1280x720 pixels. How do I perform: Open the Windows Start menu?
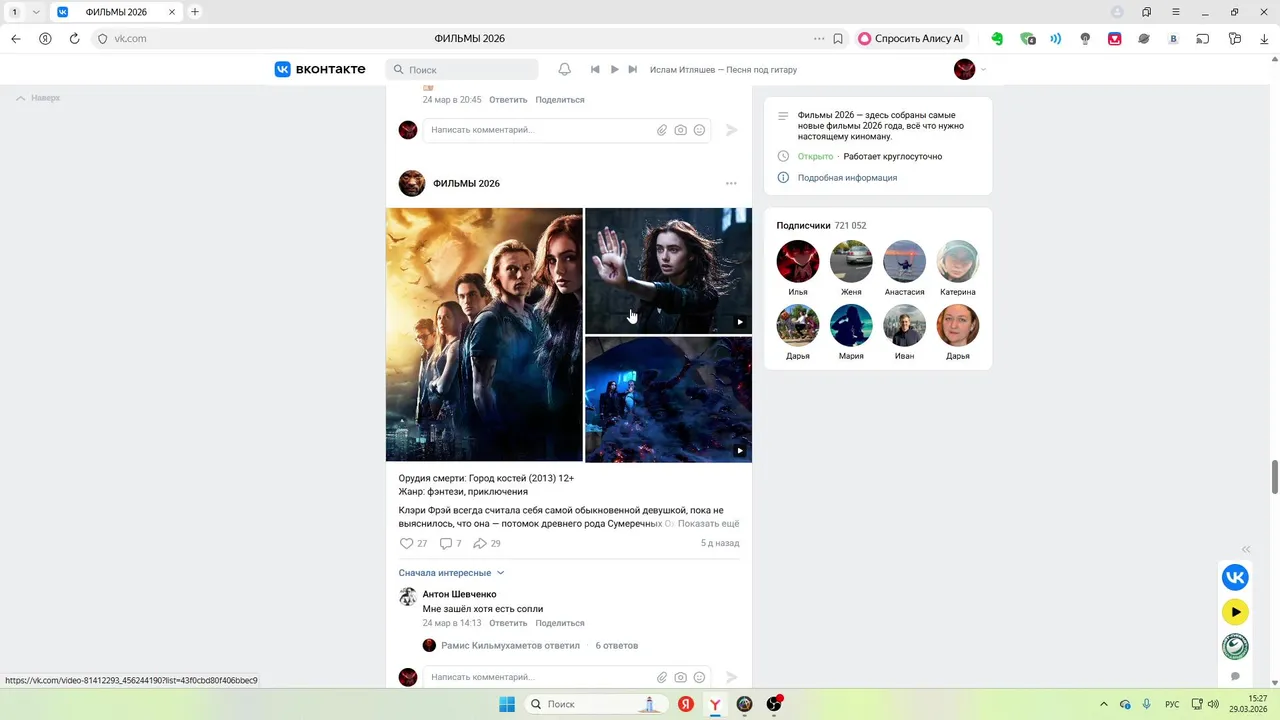point(507,704)
